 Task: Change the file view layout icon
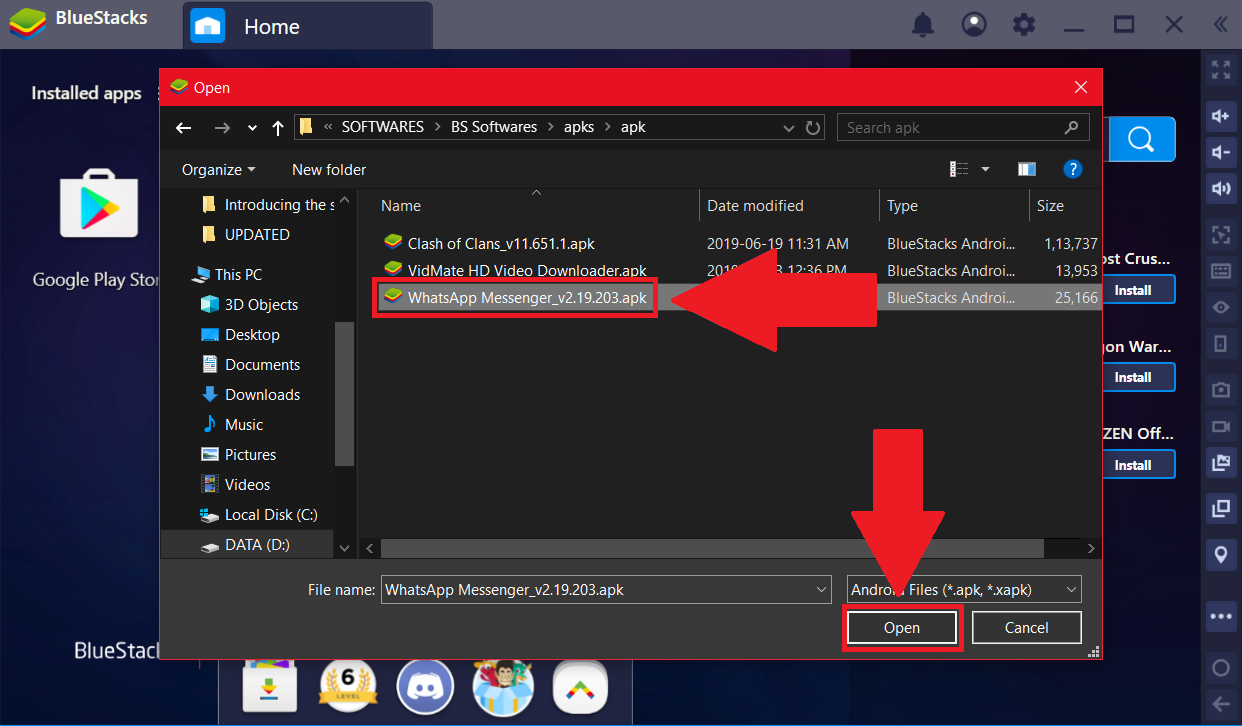coord(959,170)
